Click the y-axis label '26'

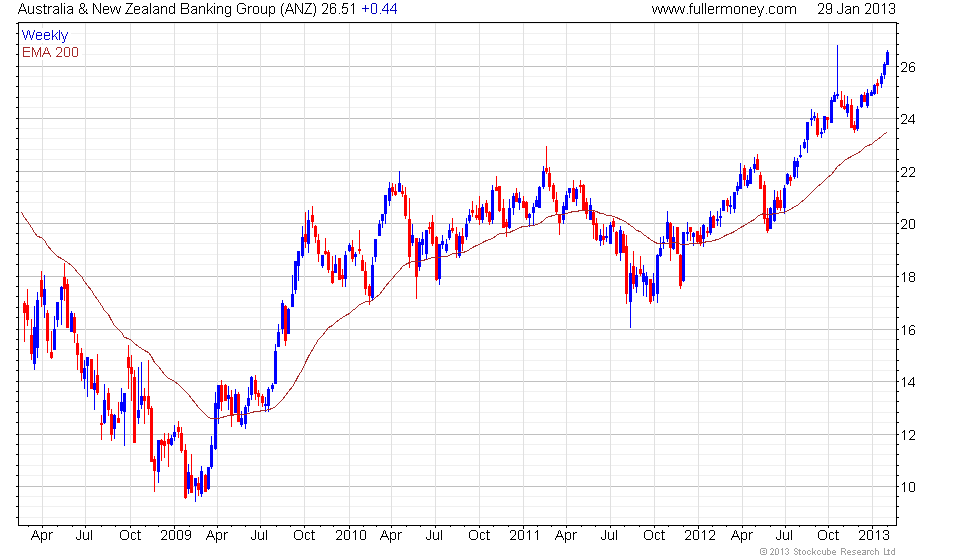point(908,67)
